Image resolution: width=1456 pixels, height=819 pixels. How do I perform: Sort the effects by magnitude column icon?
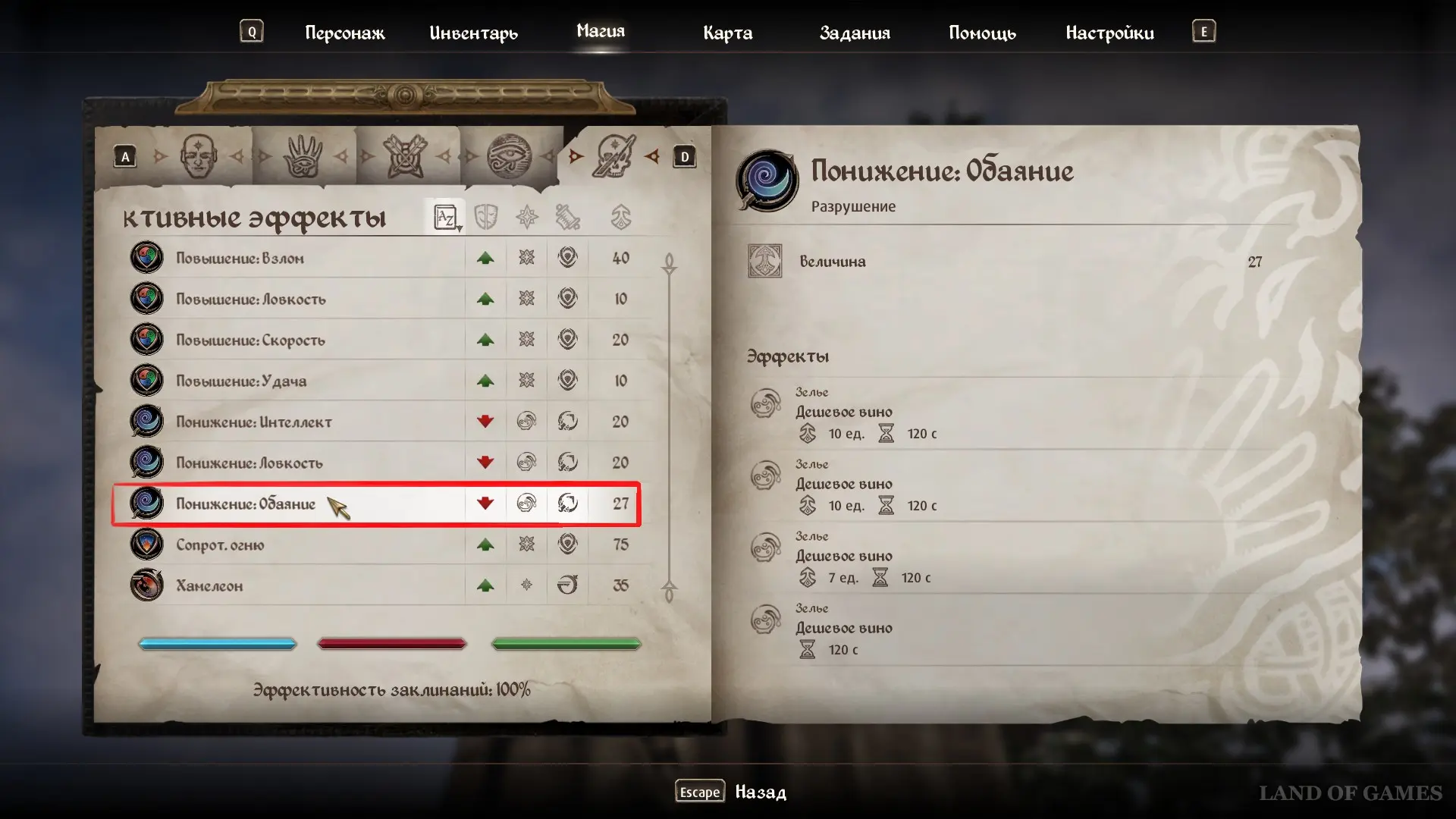pyautogui.click(x=621, y=218)
